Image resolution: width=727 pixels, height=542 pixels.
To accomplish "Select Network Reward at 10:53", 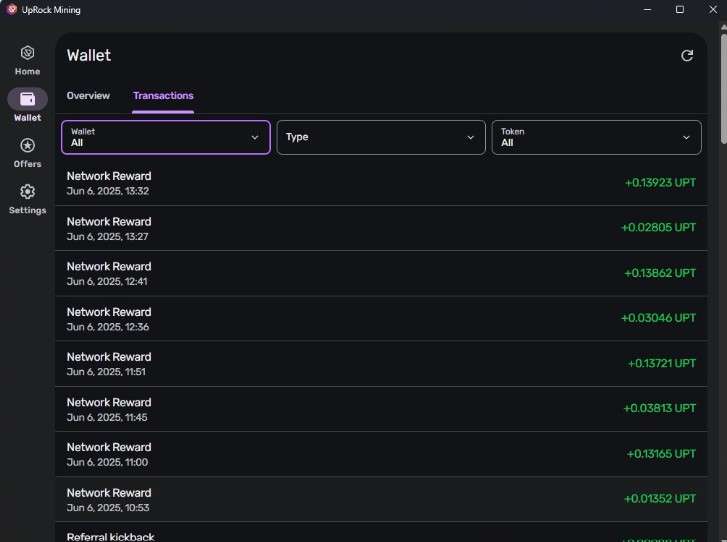I will [381, 499].
